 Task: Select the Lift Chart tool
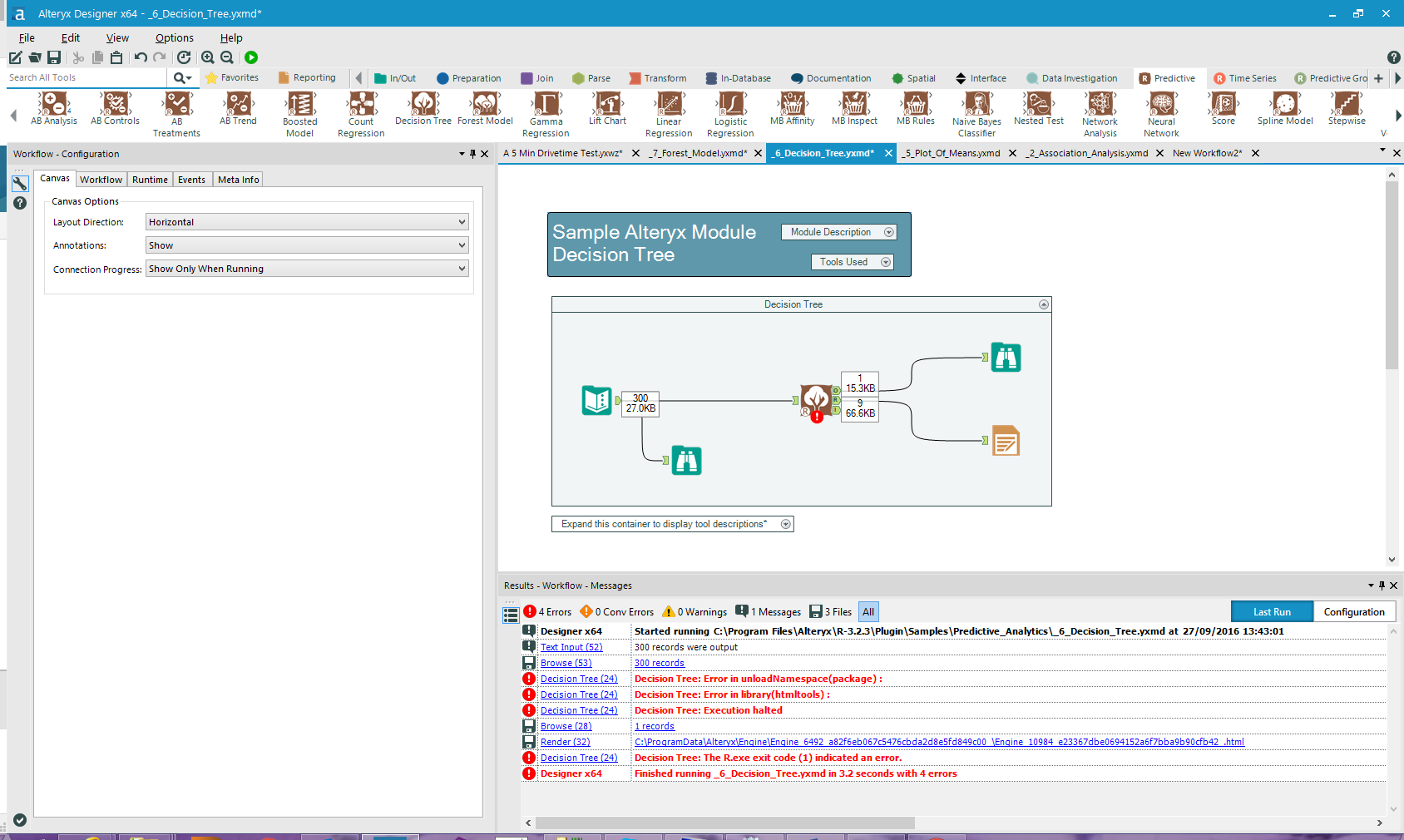607,109
